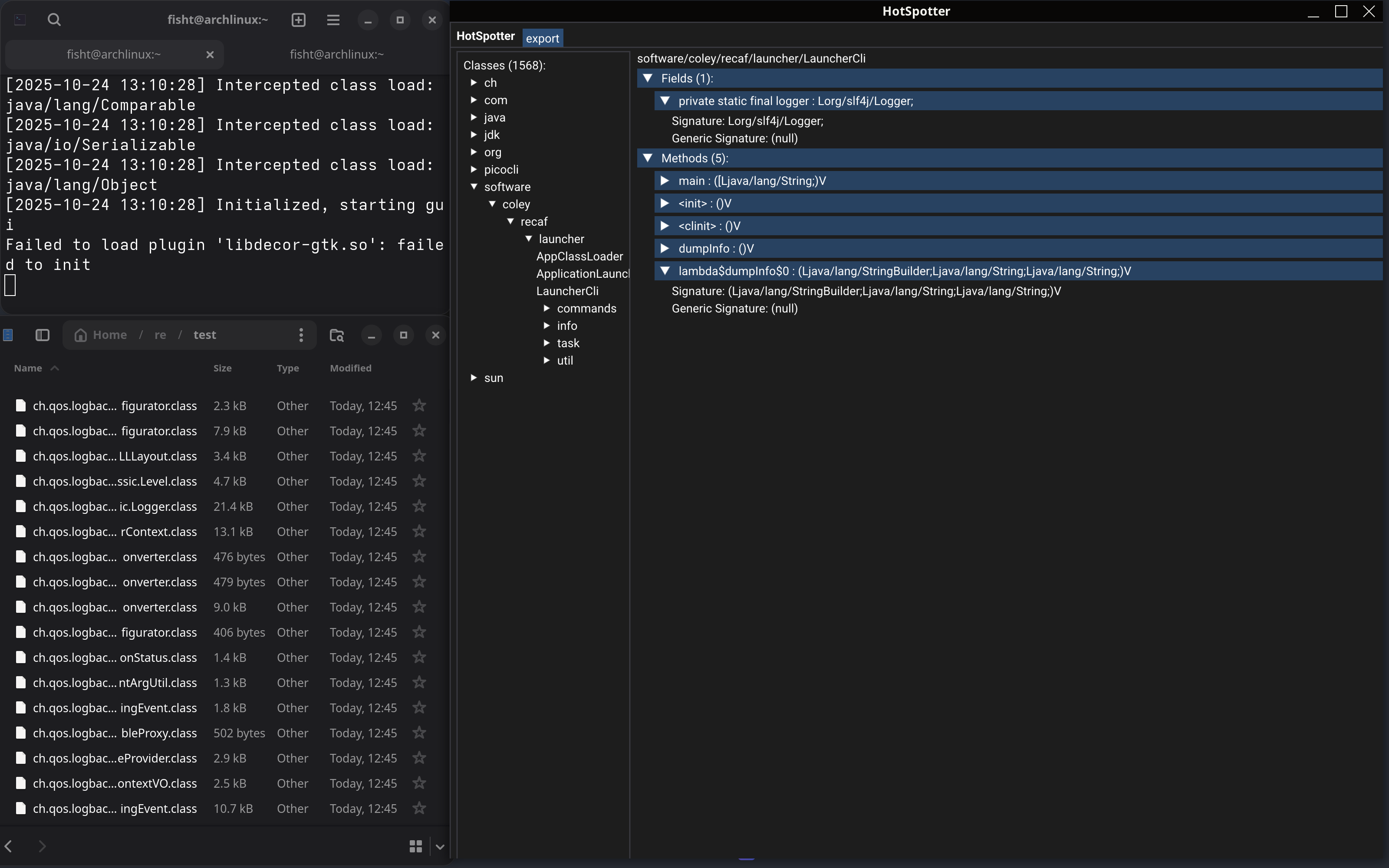Image resolution: width=1389 pixels, height=868 pixels.
Task: Sort files by Size column
Action: point(222,368)
